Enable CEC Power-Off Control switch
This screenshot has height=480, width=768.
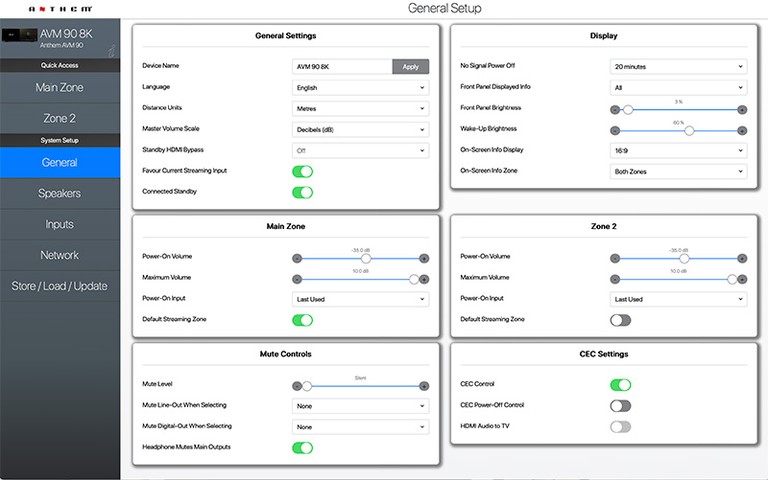[x=620, y=405]
